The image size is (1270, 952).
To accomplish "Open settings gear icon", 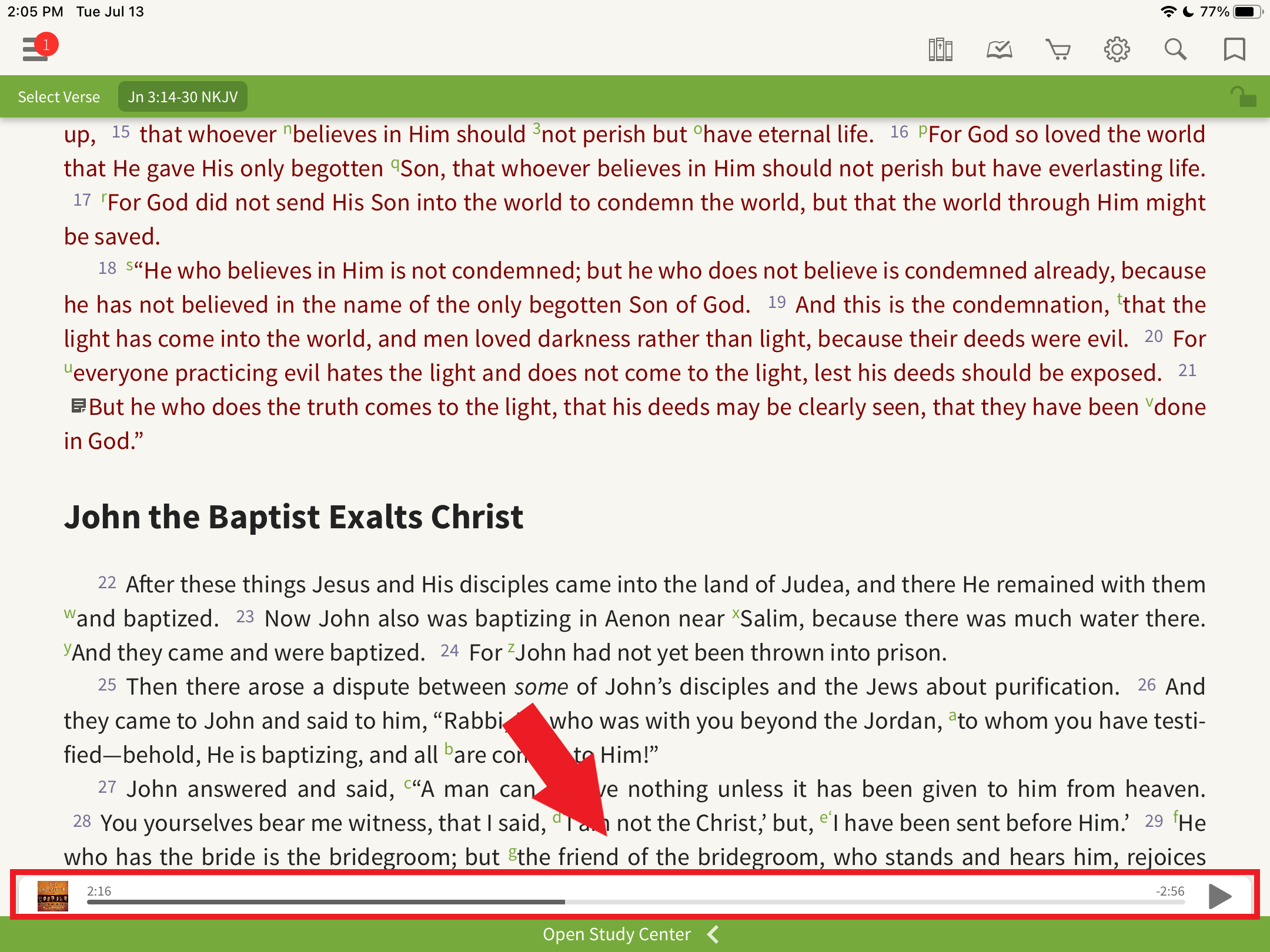I will click(x=1117, y=49).
